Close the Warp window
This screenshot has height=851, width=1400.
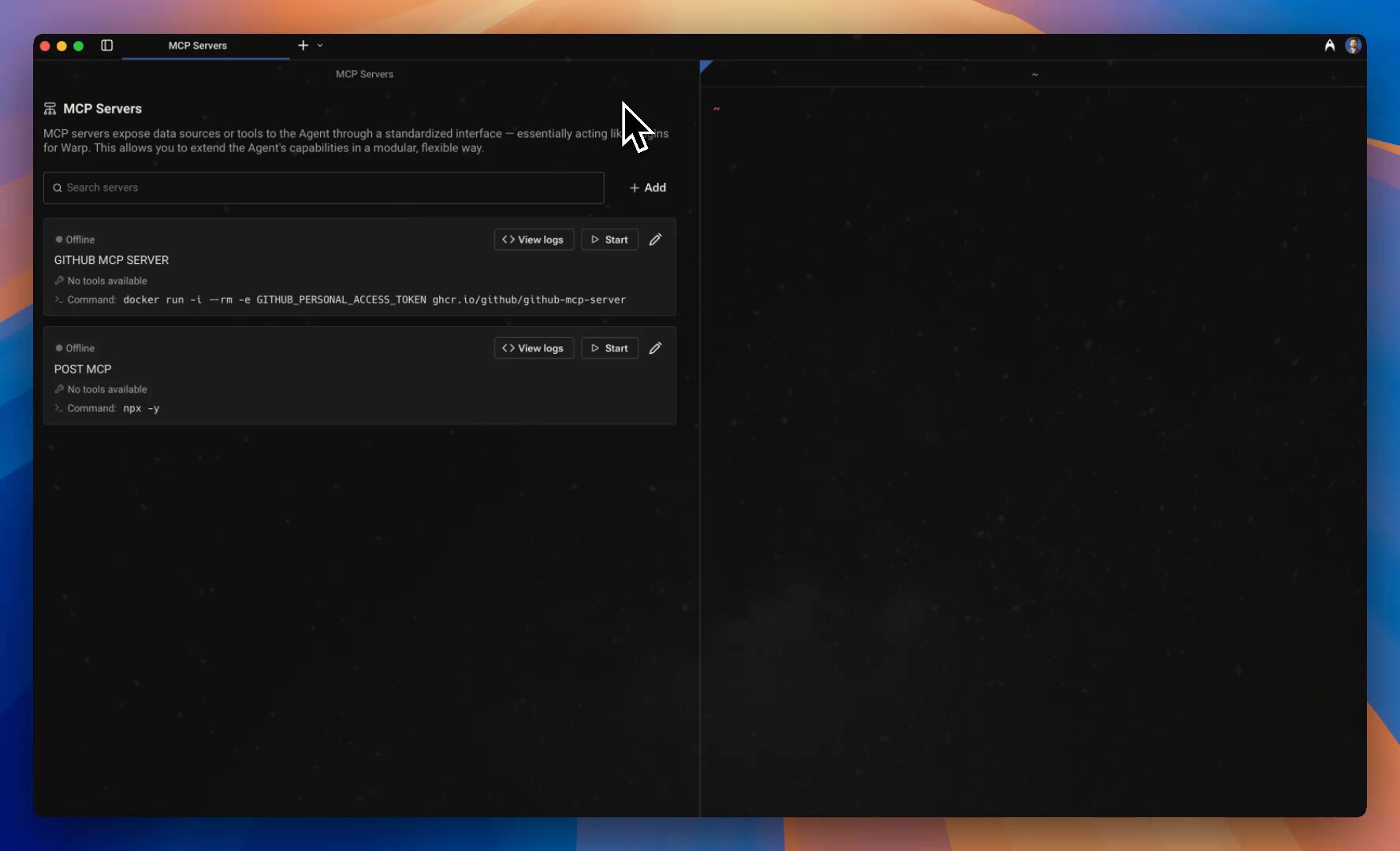45,46
